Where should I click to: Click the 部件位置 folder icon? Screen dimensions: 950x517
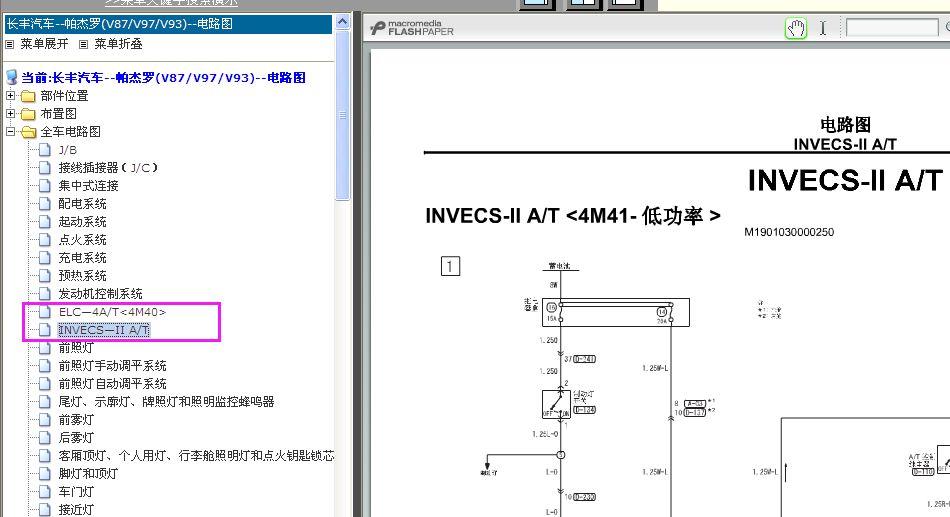click(x=28, y=96)
